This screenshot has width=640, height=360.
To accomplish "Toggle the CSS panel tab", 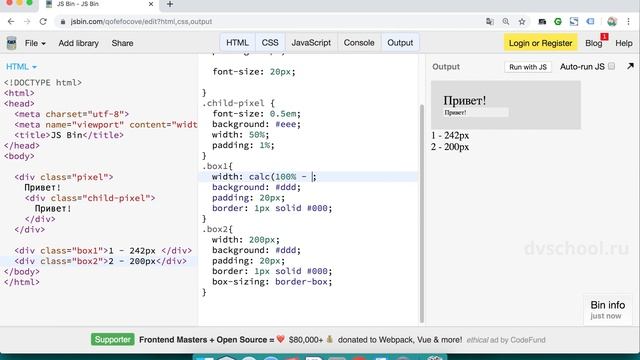I will [x=270, y=43].
